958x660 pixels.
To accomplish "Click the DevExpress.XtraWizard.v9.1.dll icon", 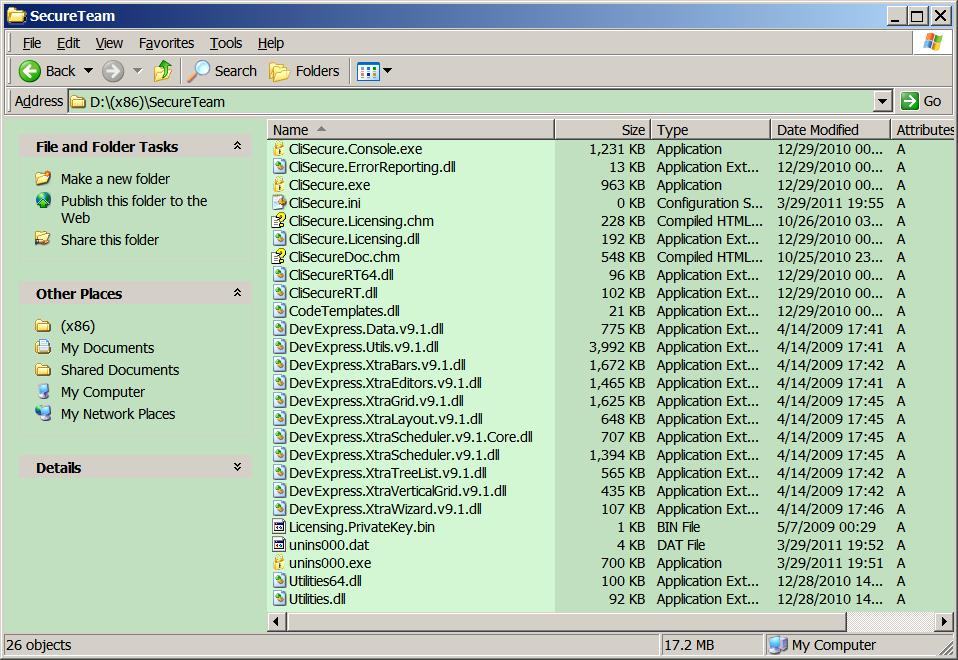I will (x=279, y=508).
